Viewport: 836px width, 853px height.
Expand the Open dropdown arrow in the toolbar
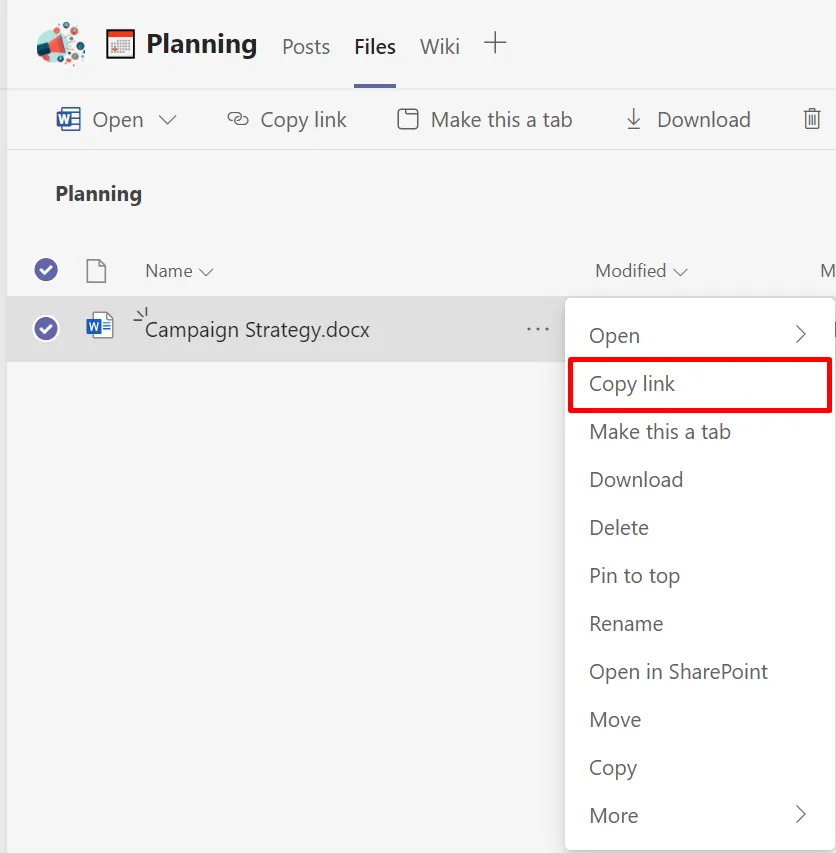click(168, 120)
